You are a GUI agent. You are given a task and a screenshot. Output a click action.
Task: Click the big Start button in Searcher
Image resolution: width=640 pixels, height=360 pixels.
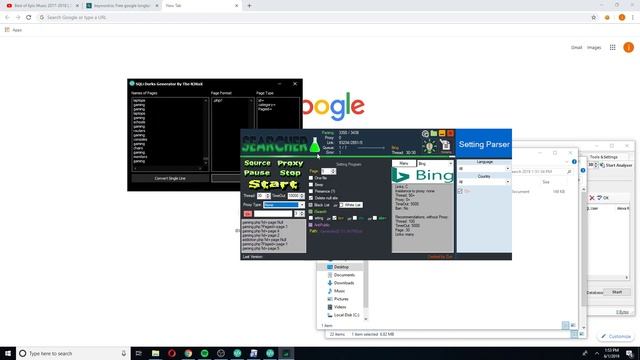coord(273,184)
